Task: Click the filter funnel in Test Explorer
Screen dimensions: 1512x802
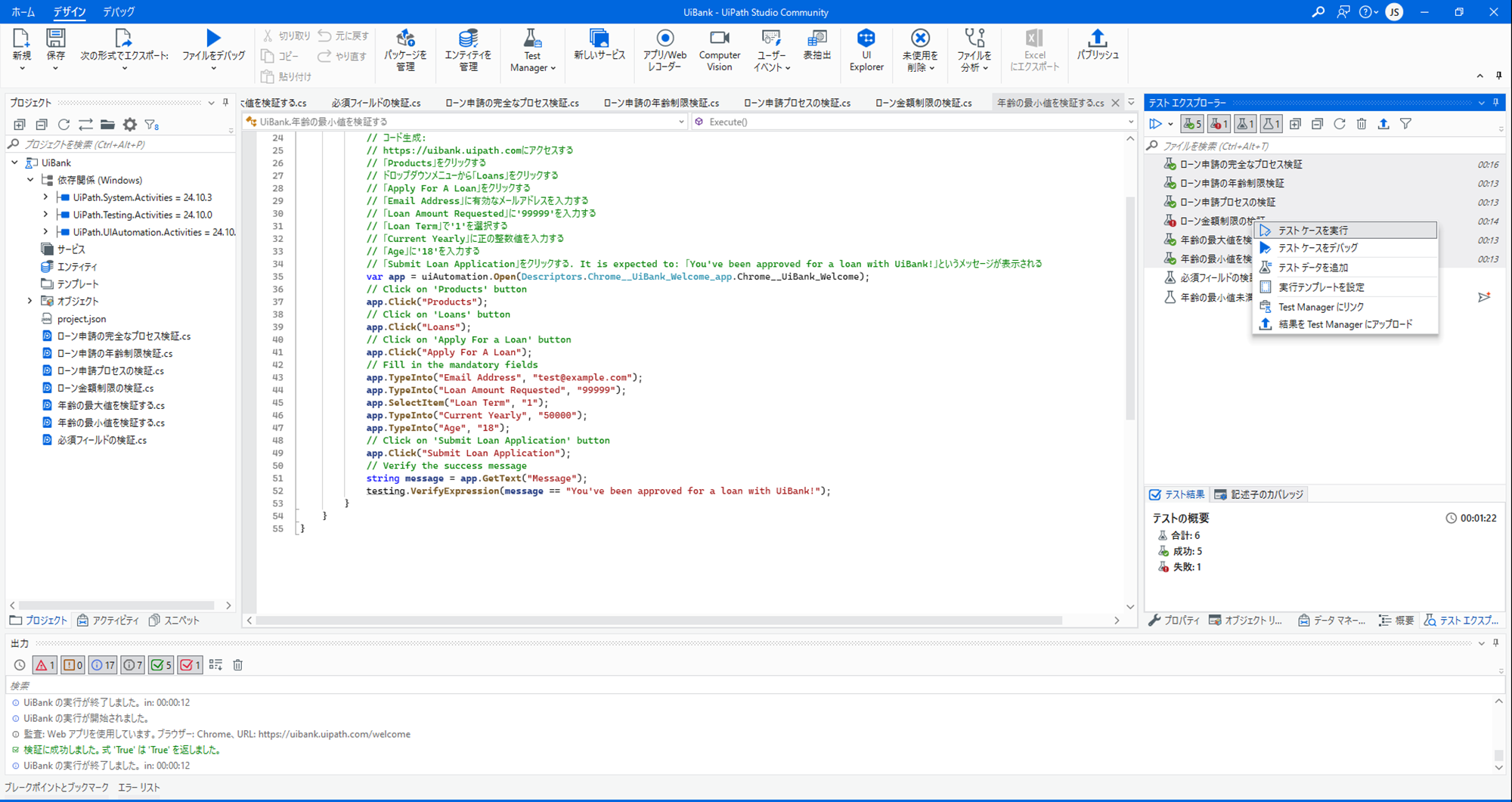Action: tap(1405, 124)
